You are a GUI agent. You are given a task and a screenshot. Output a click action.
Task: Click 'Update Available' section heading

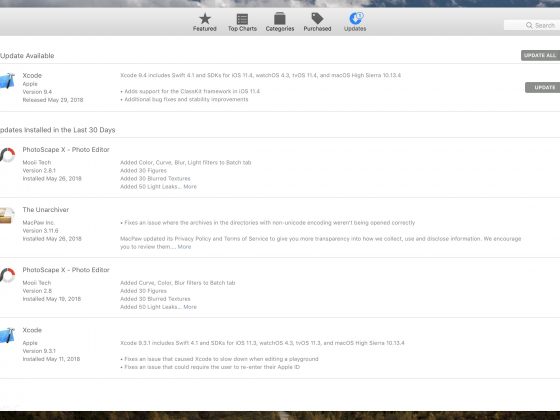click(x=27, y=56)
